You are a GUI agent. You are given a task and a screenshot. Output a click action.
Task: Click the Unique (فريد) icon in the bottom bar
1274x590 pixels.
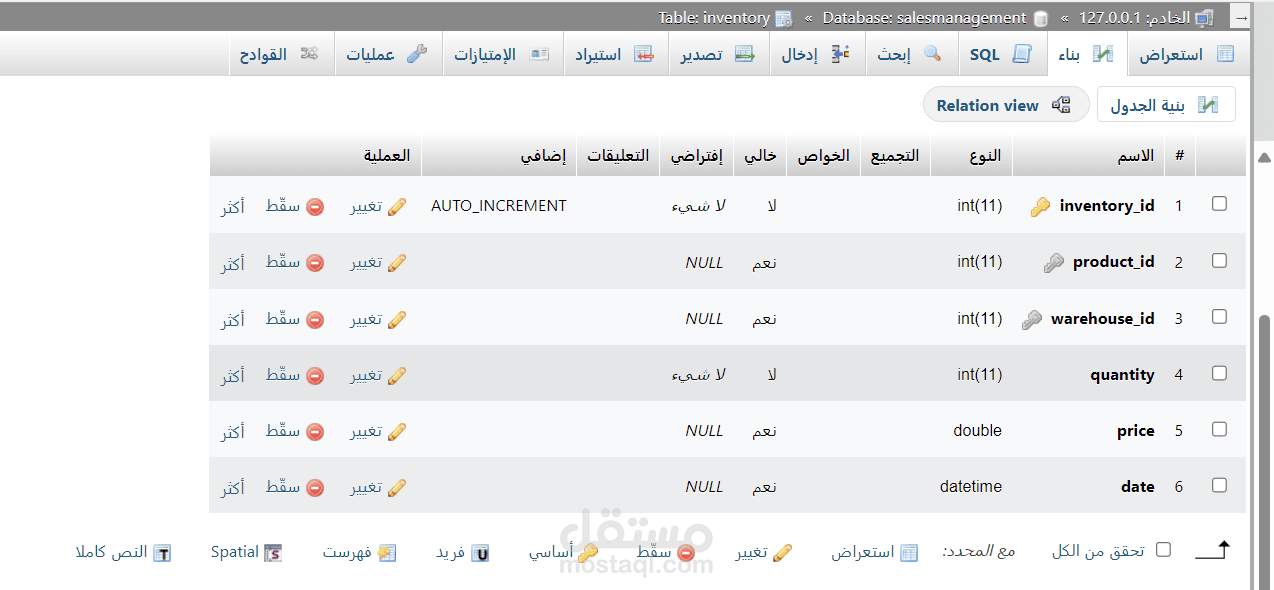[x=480, y=553]
